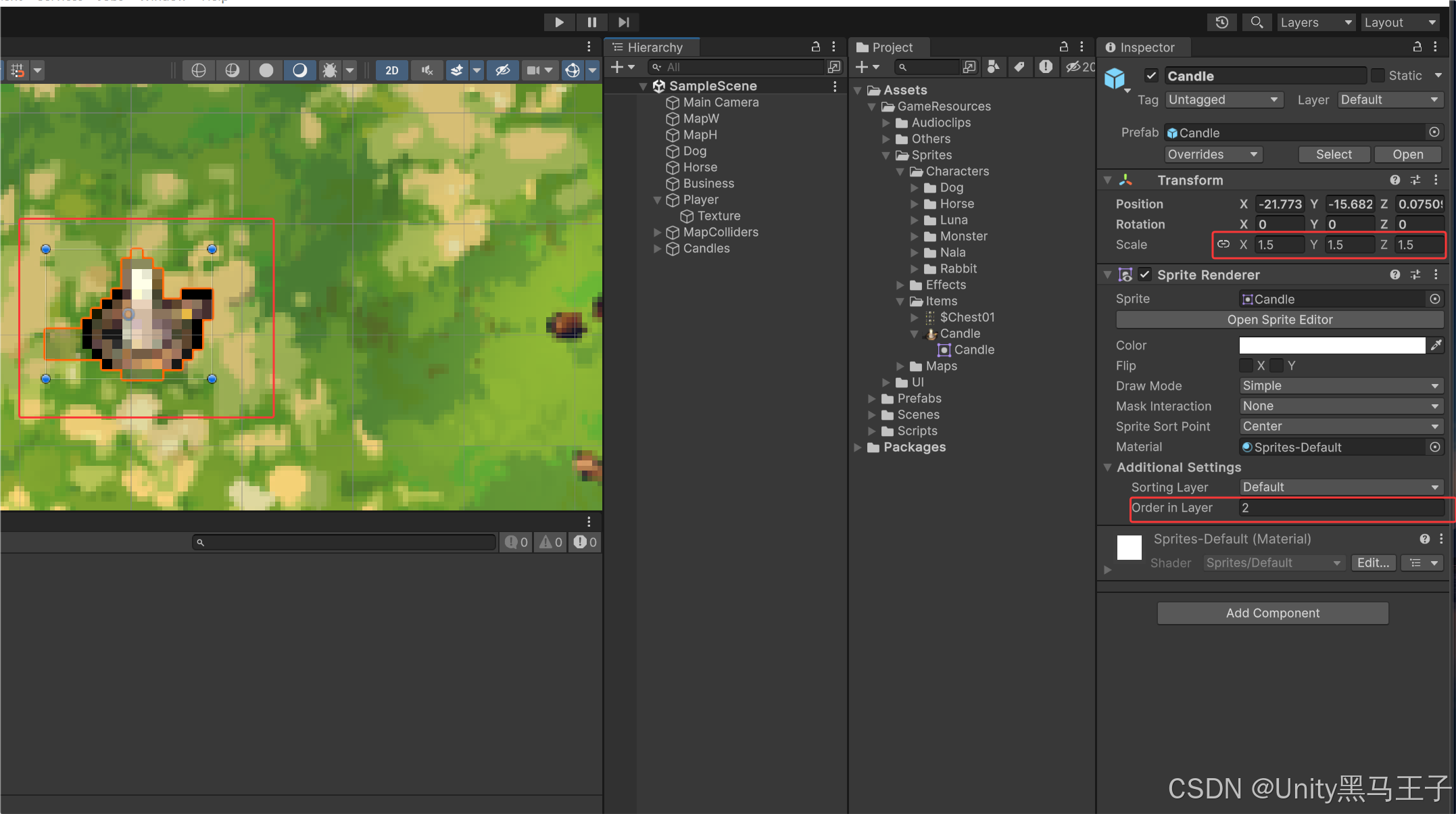Viewport: 1456px width, 814px height.
Task: Click the Step frame button
Action: pyautogui.click(x=624, y=22)
